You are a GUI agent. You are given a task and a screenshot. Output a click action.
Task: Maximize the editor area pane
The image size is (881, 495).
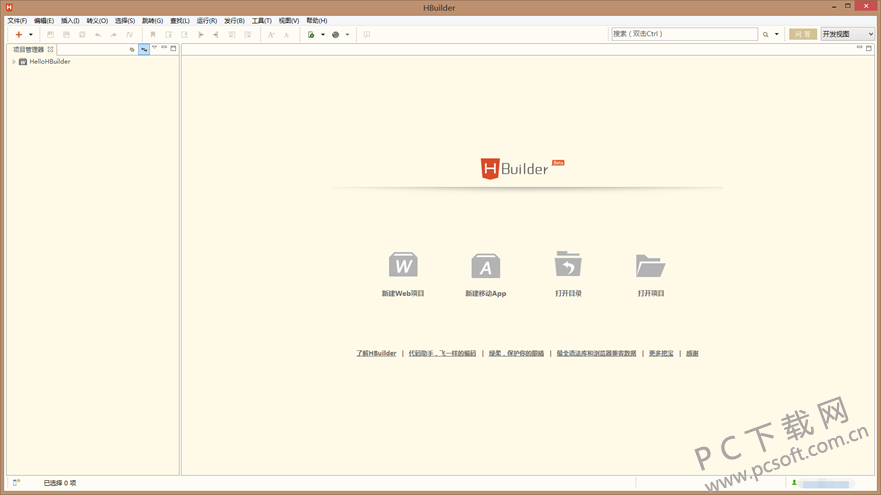coord(869,48)
